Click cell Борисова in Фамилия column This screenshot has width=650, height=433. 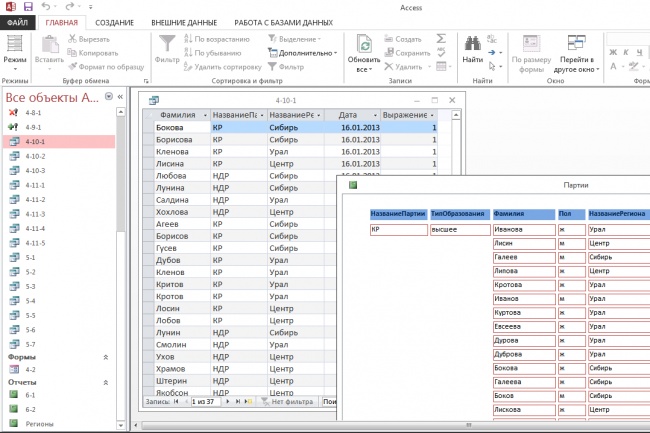182,140
